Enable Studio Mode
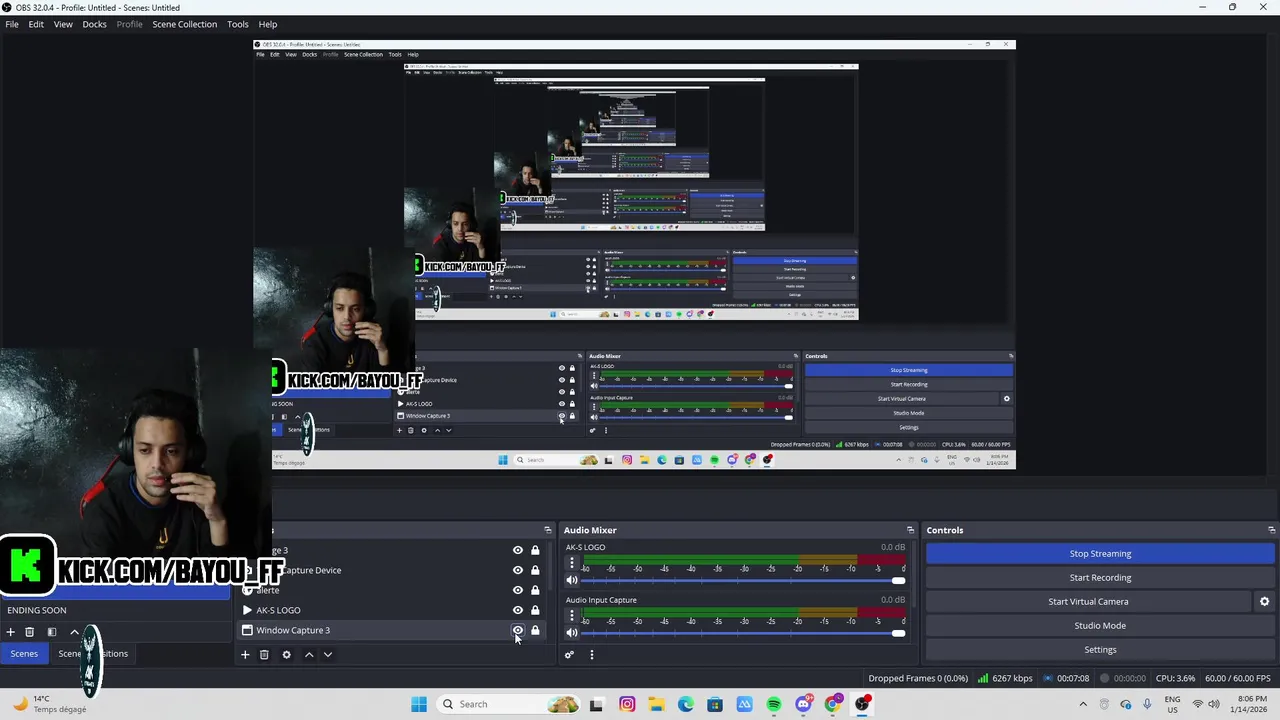The height and width of the screenshot is (720, 1280). pyautogui.click(x=1100, y=626)
